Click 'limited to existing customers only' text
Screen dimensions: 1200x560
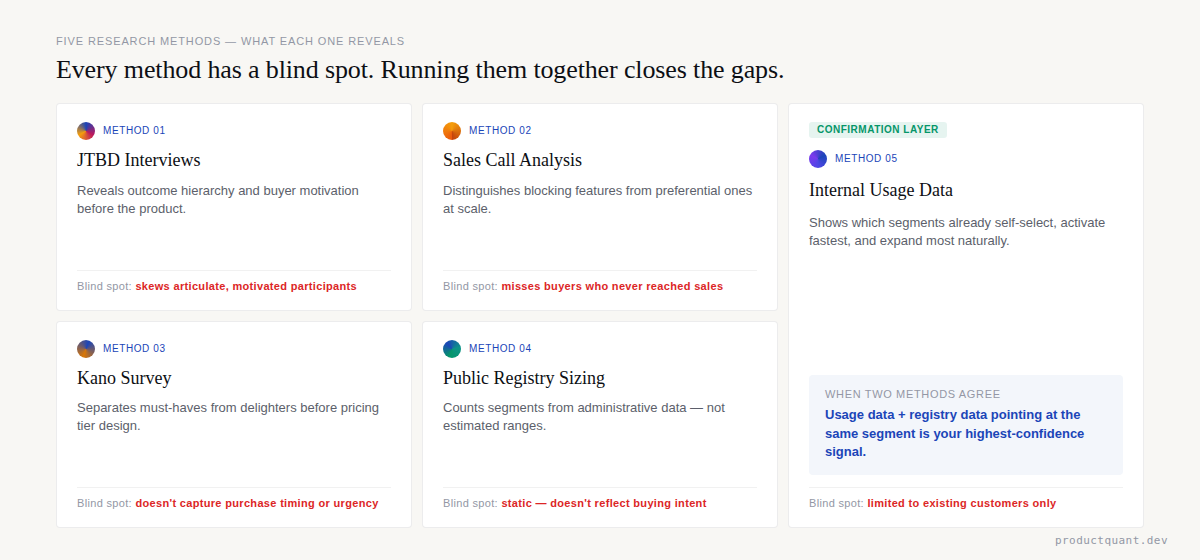(x=962, y=504)
